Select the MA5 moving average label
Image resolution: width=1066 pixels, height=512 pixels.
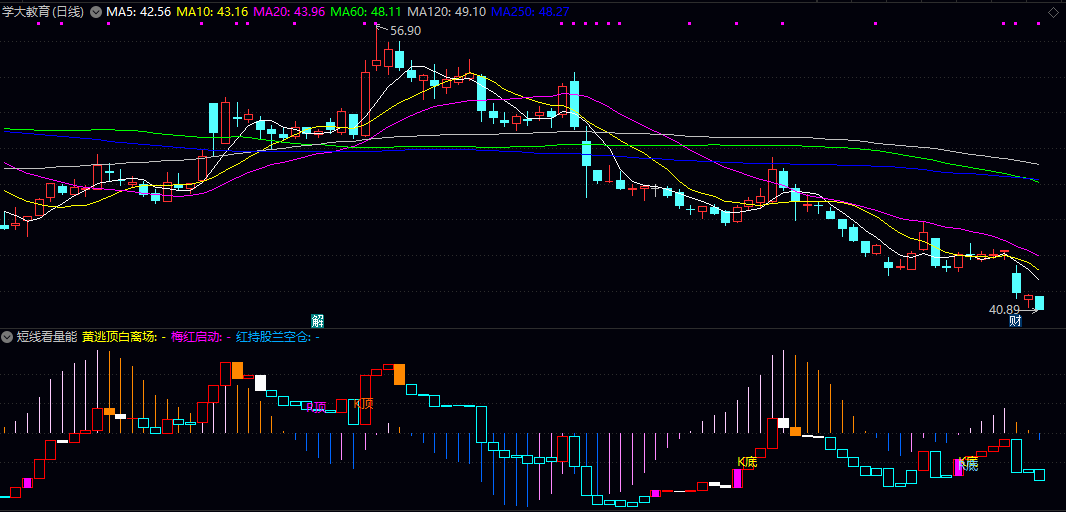point(138,12)
